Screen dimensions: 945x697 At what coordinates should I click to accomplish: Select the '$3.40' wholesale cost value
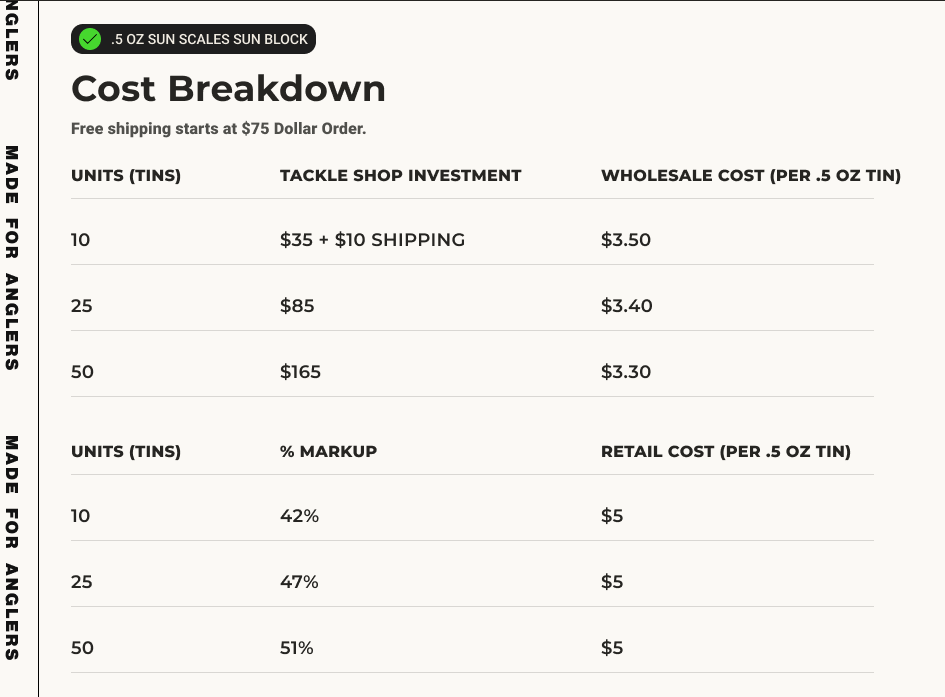point(626,306)
